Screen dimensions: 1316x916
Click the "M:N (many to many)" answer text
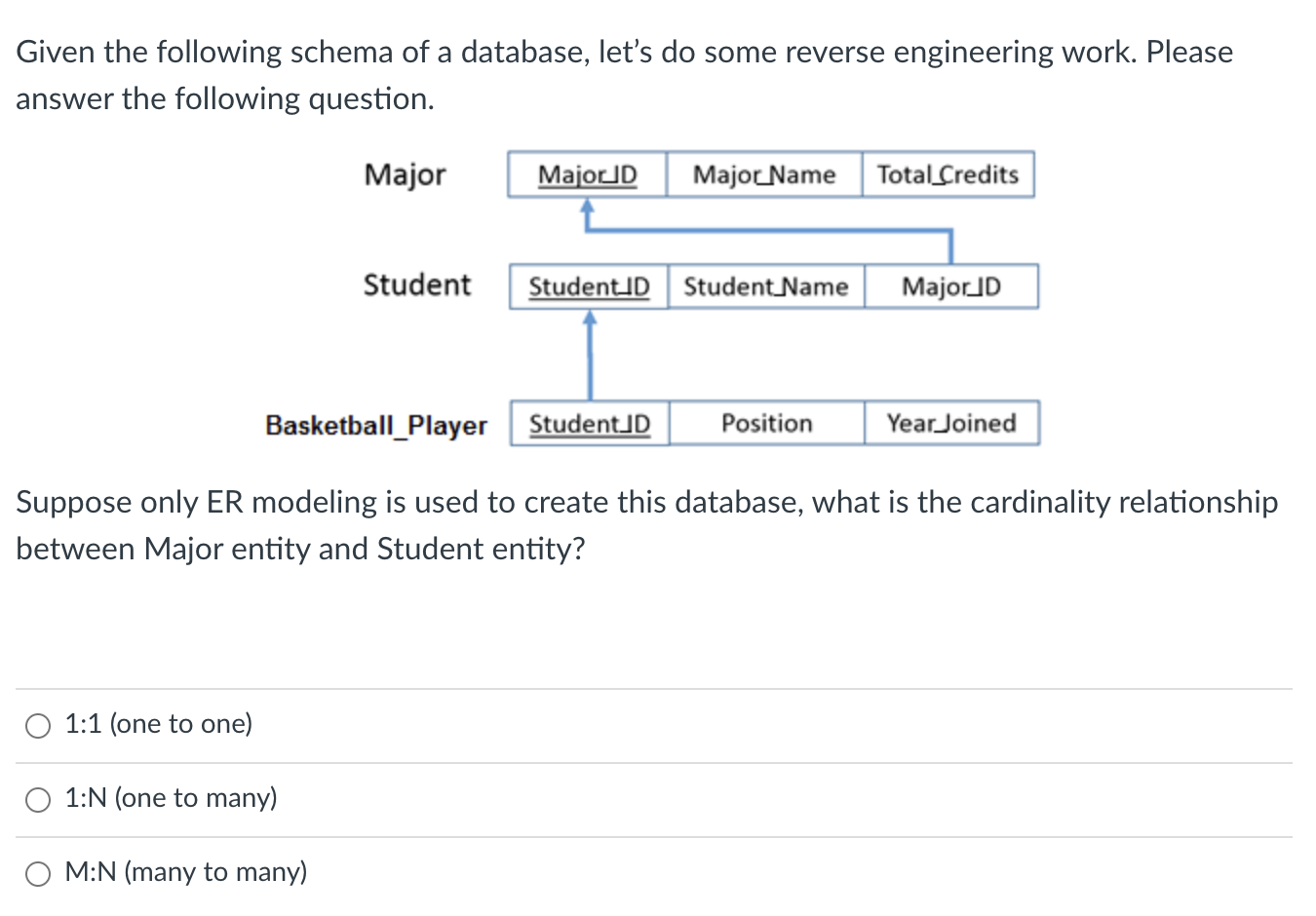point(186,872)
